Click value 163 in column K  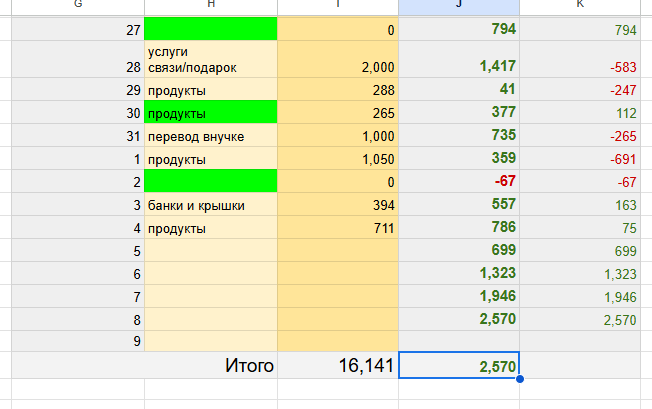click(580, 204)
